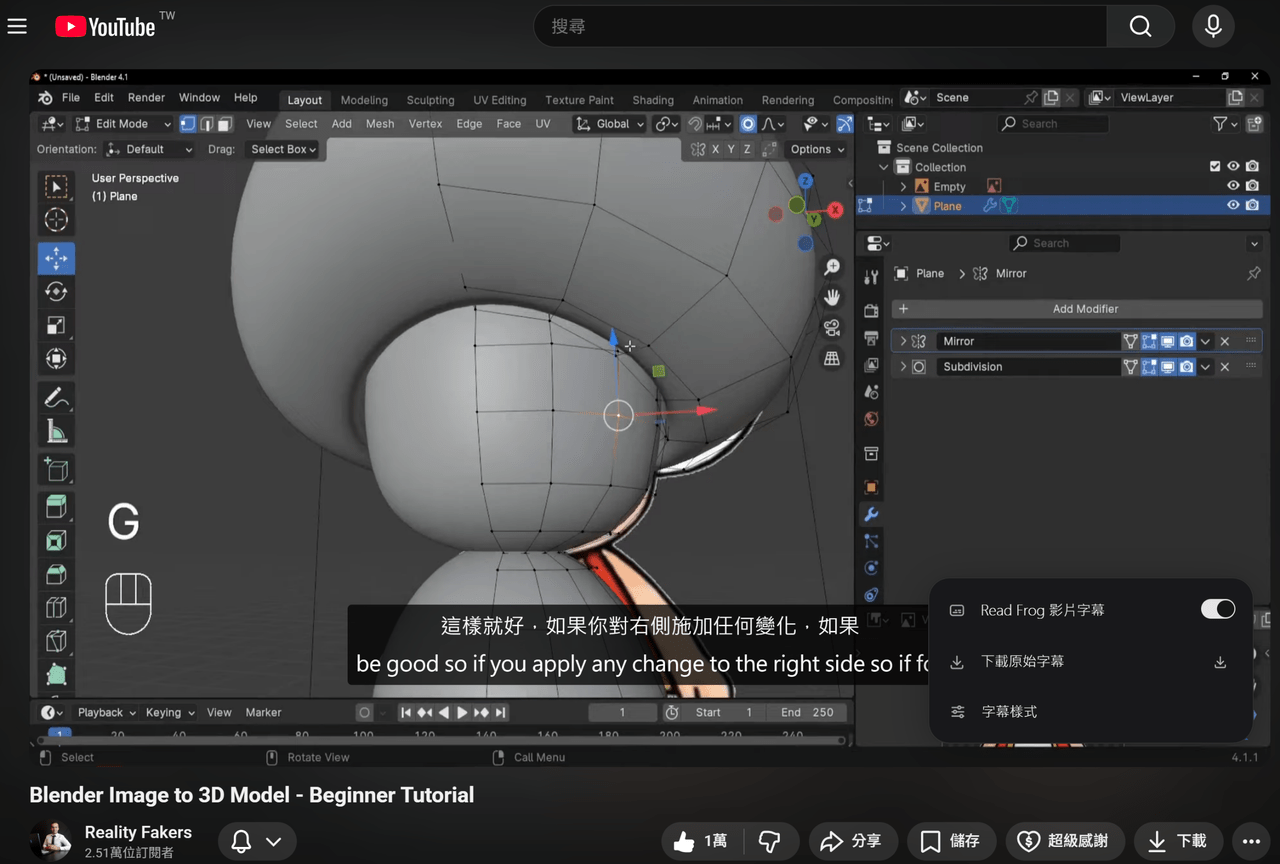Image resolution: width=1280 pixels, height=864 pixels.
Task: Select the Move tool in Blender toolbar
Action: pyautogui.click(x=56, y=258)
